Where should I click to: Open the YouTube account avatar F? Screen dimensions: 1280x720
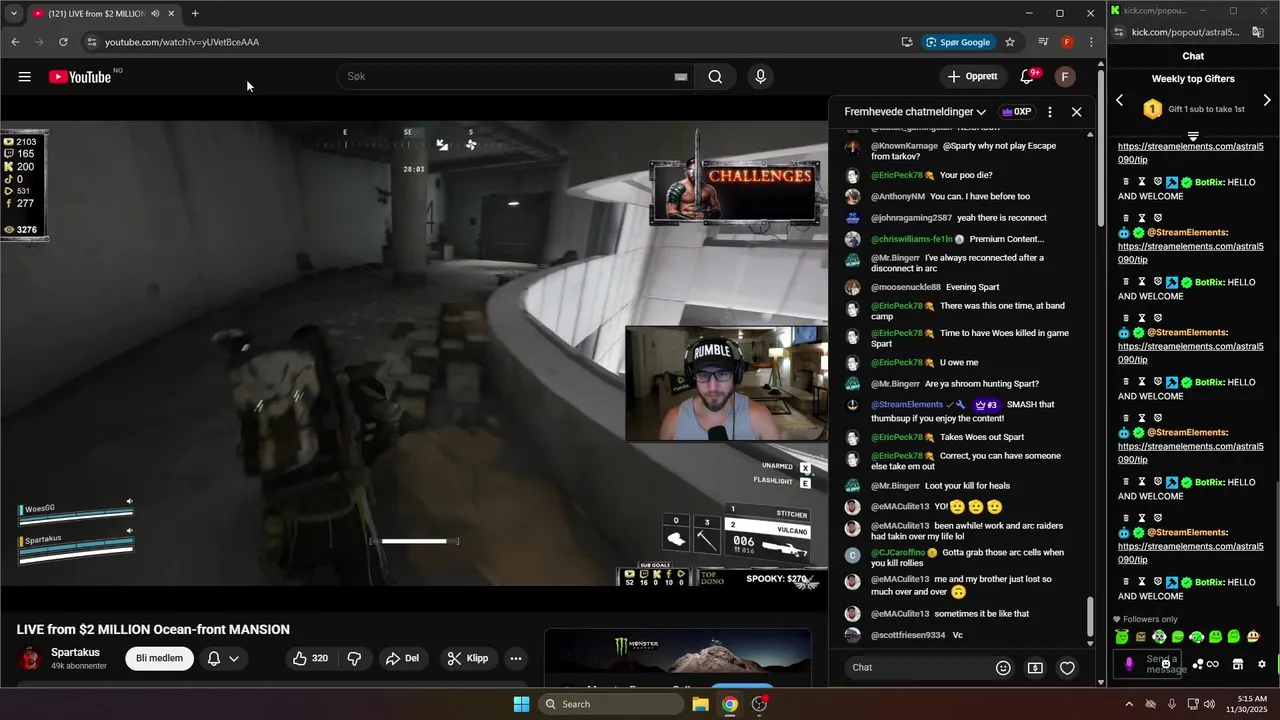[x=1065, y=77]
